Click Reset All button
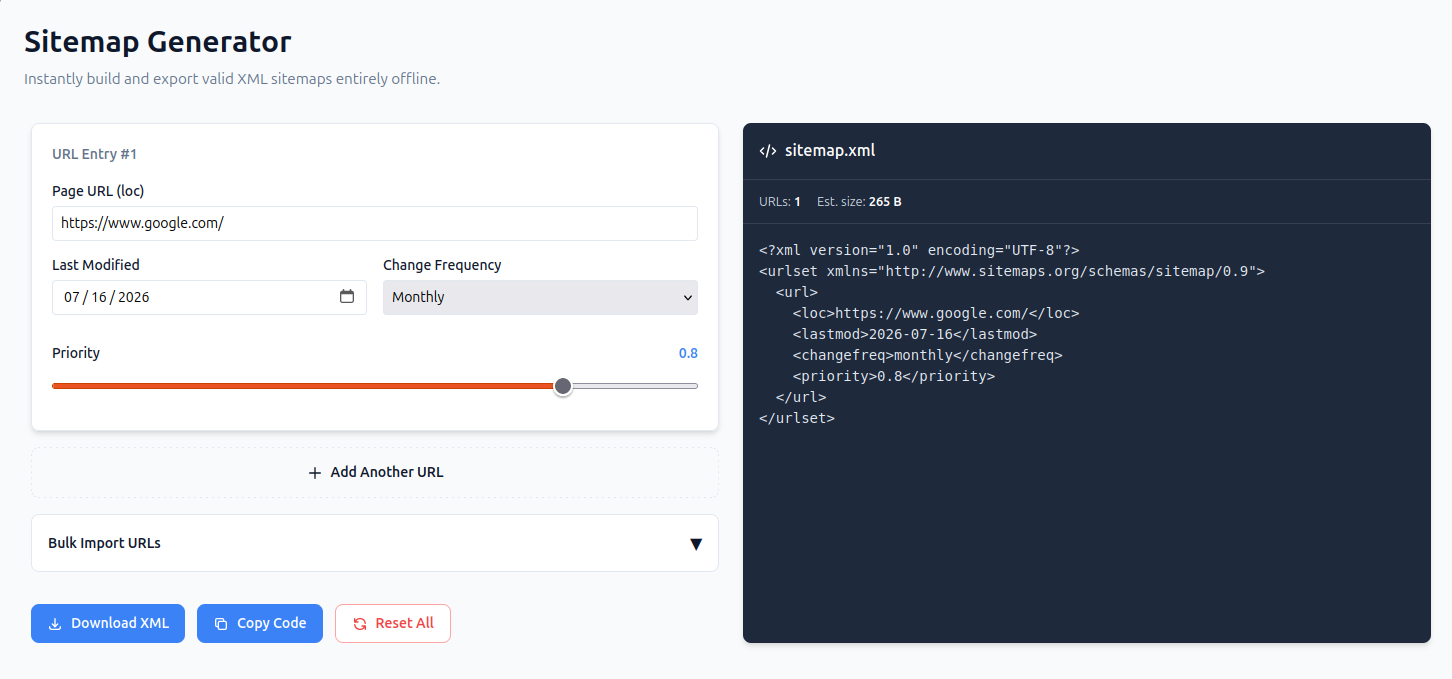Viewport: 1452px width, 679px height. click(x=393, y=623)
